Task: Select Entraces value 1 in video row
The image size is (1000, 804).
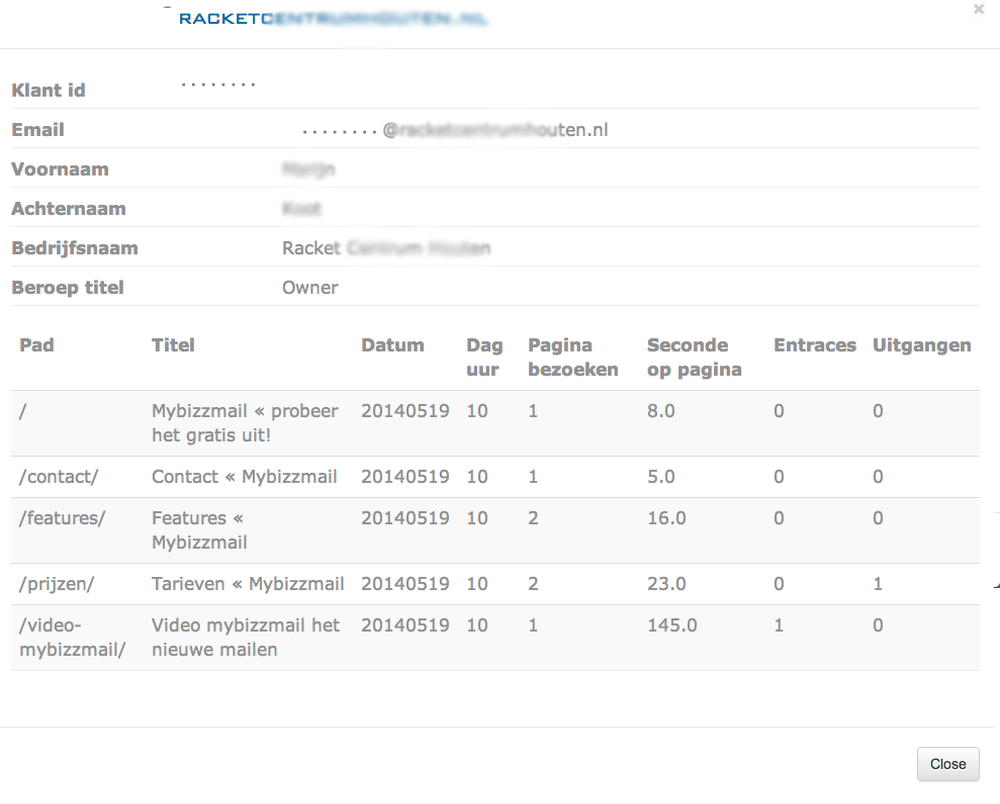Action: click(x=779, y=625)
